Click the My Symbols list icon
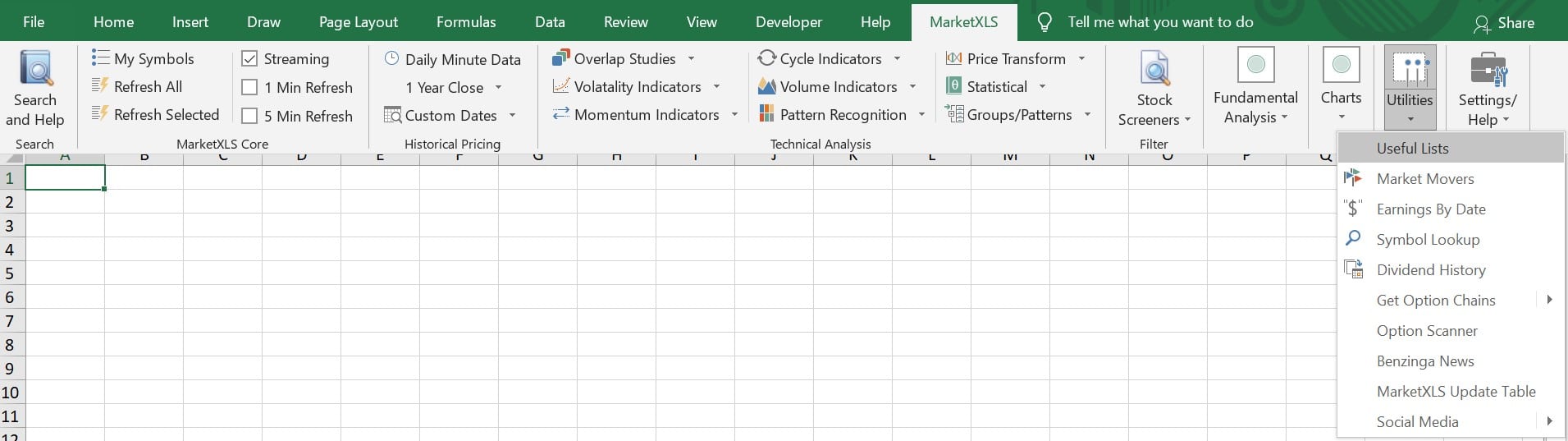This screenshot has width=1568, height=441. click(x=100, y=57)
